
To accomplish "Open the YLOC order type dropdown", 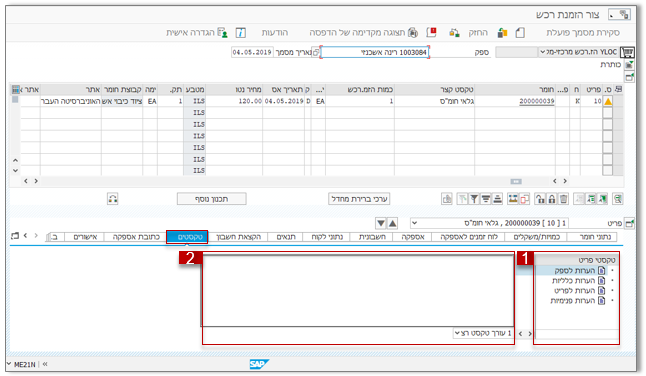I will point(543,52).
